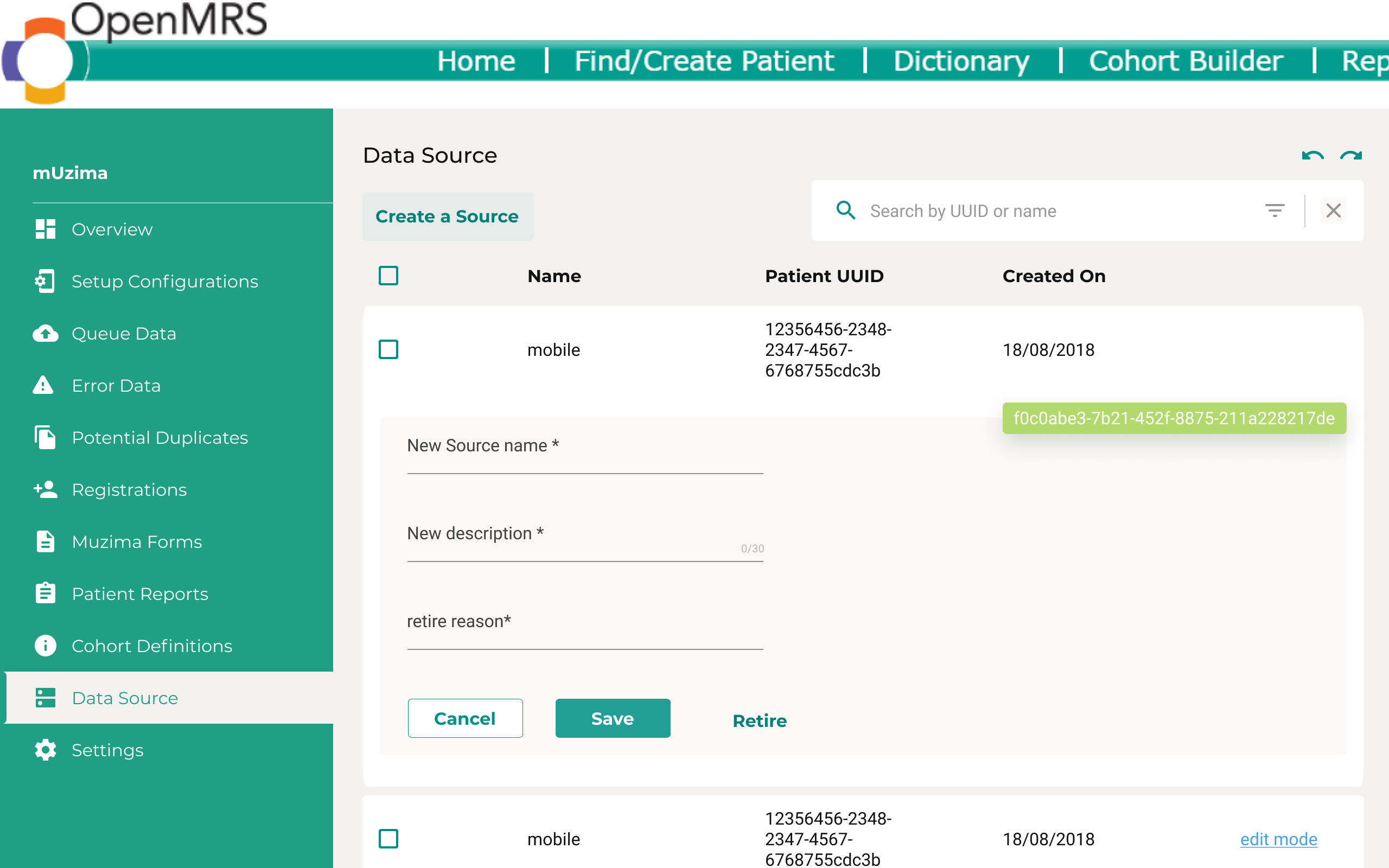
Task: Click the Name column header
Action: (x=554, y=276)
